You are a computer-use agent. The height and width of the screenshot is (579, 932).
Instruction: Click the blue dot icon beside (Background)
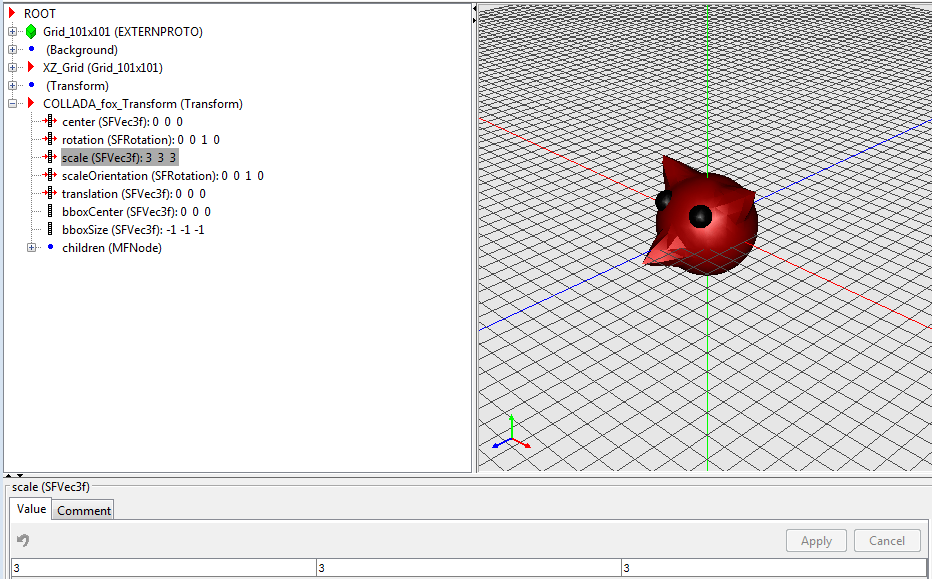tap(32, 49)
